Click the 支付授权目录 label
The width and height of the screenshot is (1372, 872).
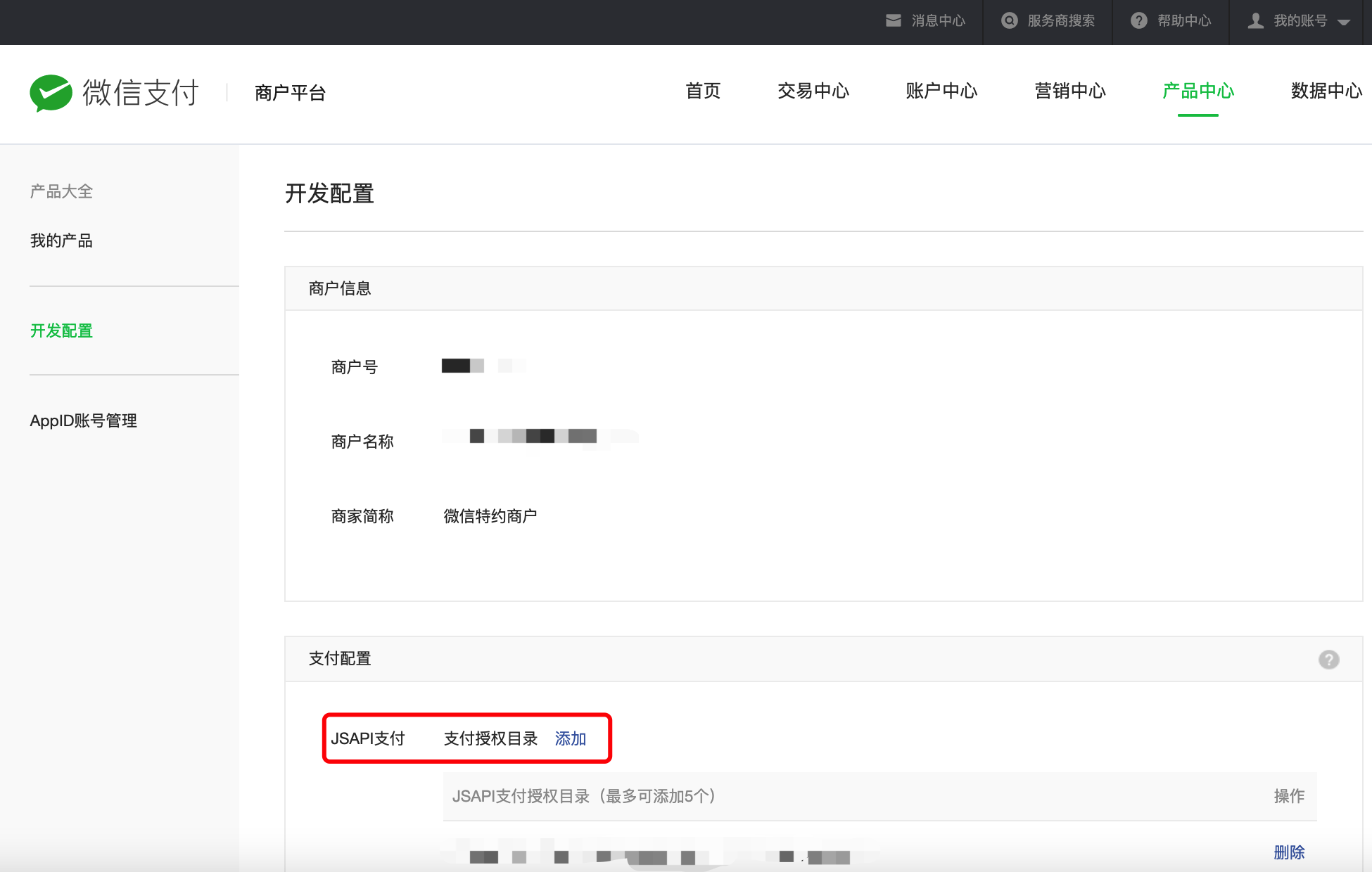pos(490,738)
